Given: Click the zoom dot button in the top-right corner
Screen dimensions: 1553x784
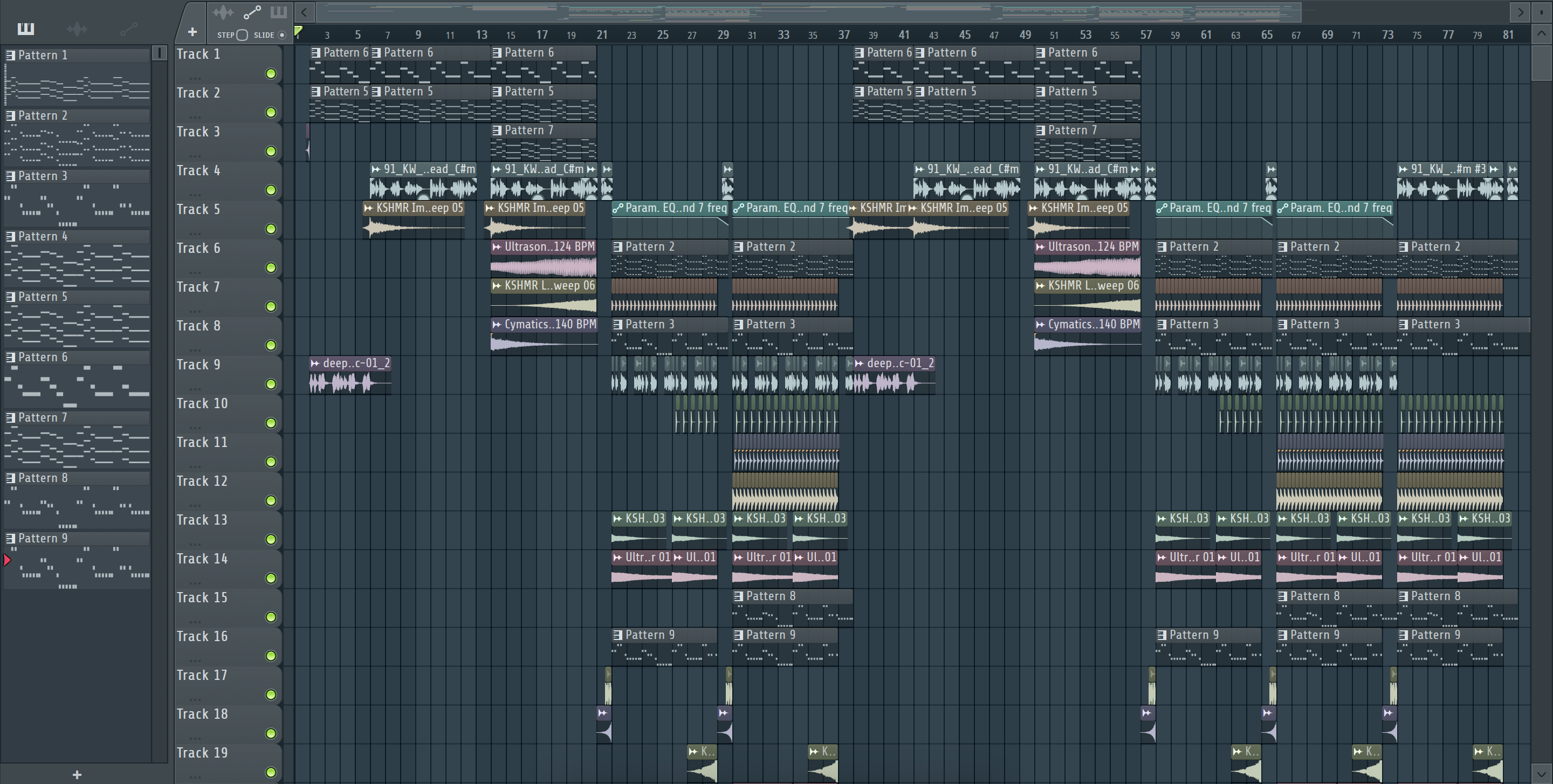Looking at the screenshot, I should coord(1542,12).
